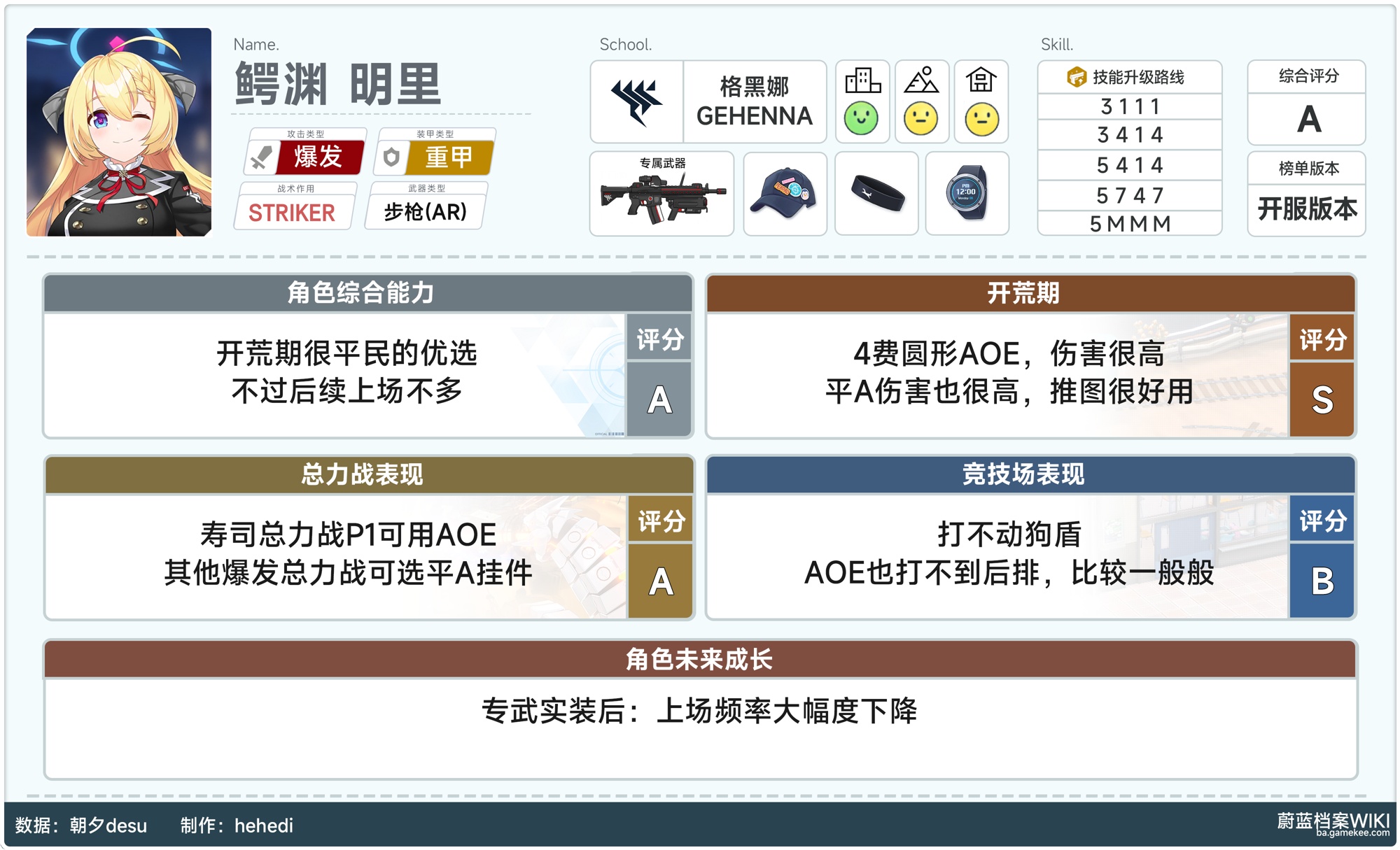The height and width of the screenshot is (850, 1400).
Task: Click the Gehenna school logo icon
Action: pyautogui.click(x=636, y=101)
